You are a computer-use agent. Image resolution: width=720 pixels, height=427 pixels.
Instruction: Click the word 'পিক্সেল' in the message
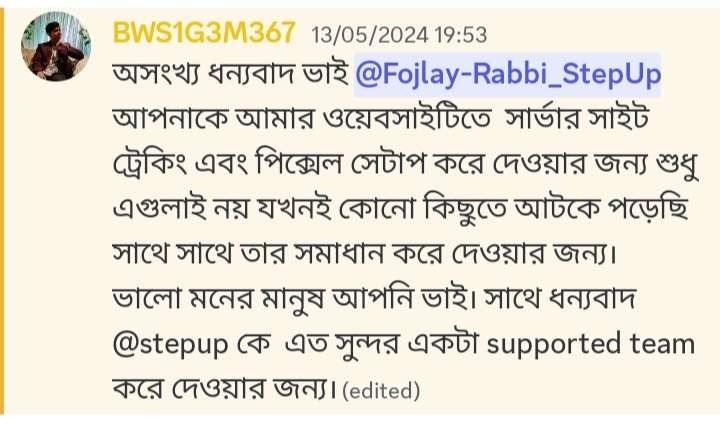click(299, 163)
